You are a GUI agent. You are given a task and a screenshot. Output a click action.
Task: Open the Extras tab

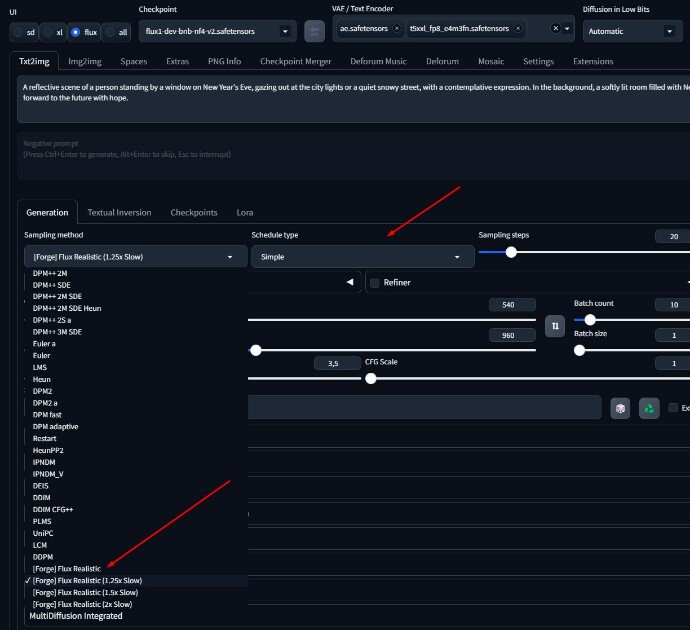pyautogui.click(x=177, y=61)
